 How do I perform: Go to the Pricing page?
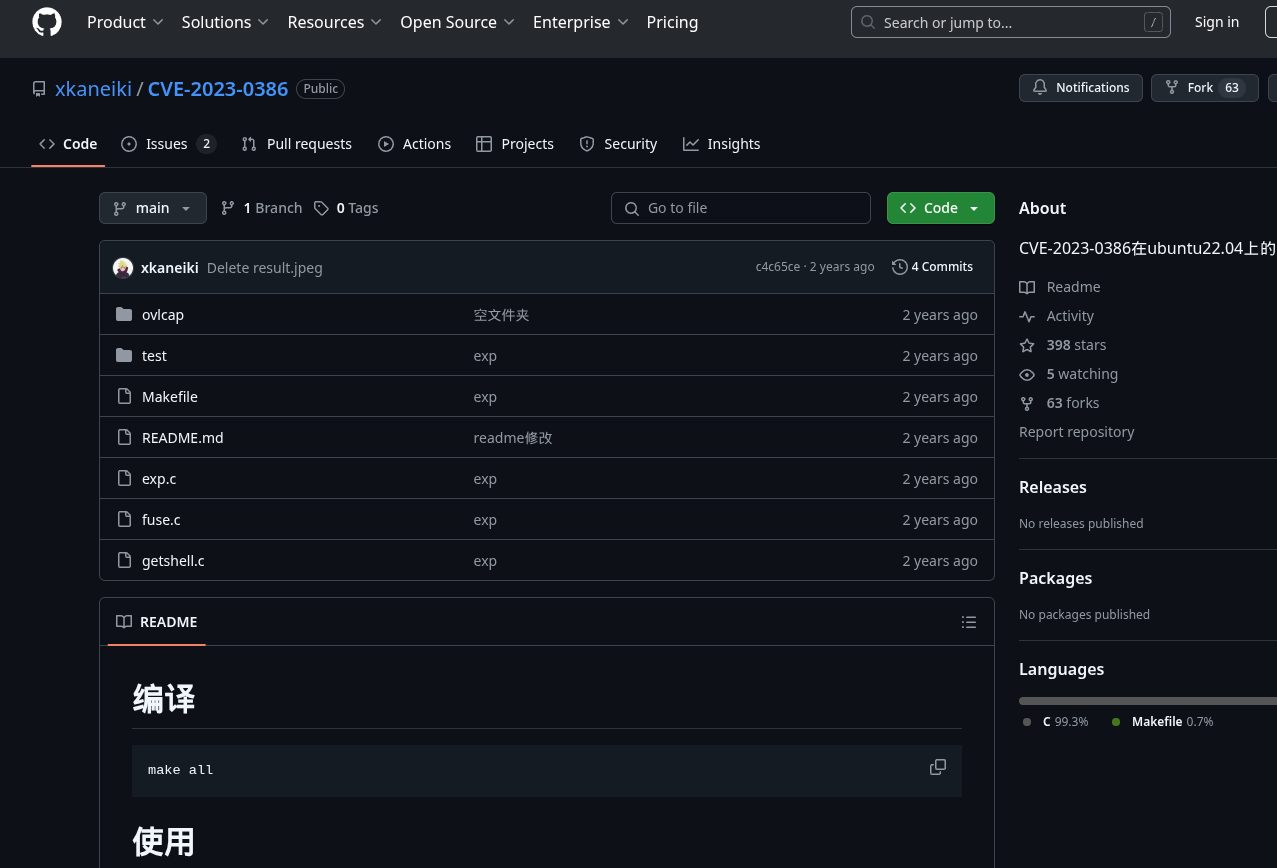coord(672,22)
